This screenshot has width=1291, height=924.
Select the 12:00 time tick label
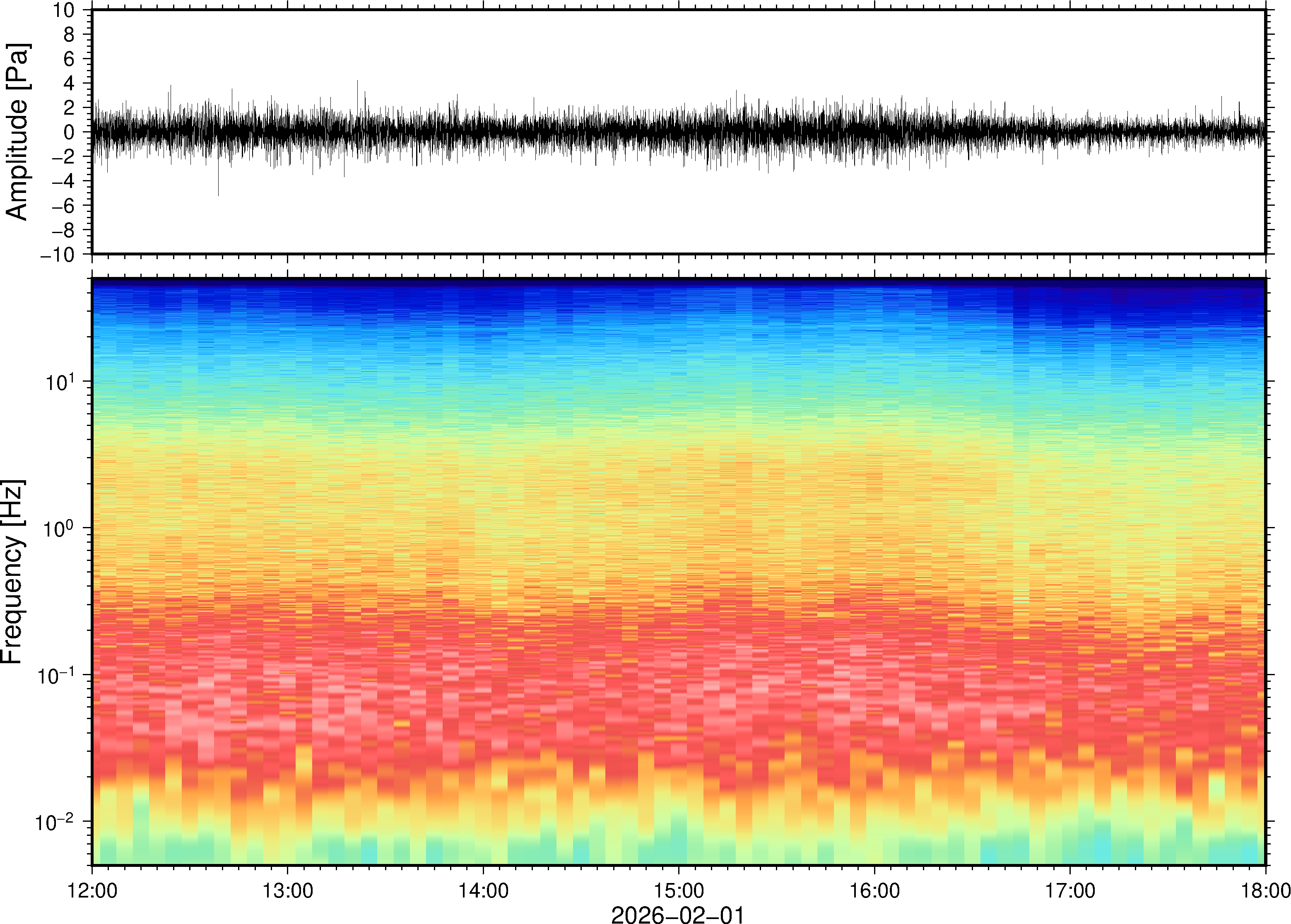click(92, 890)
